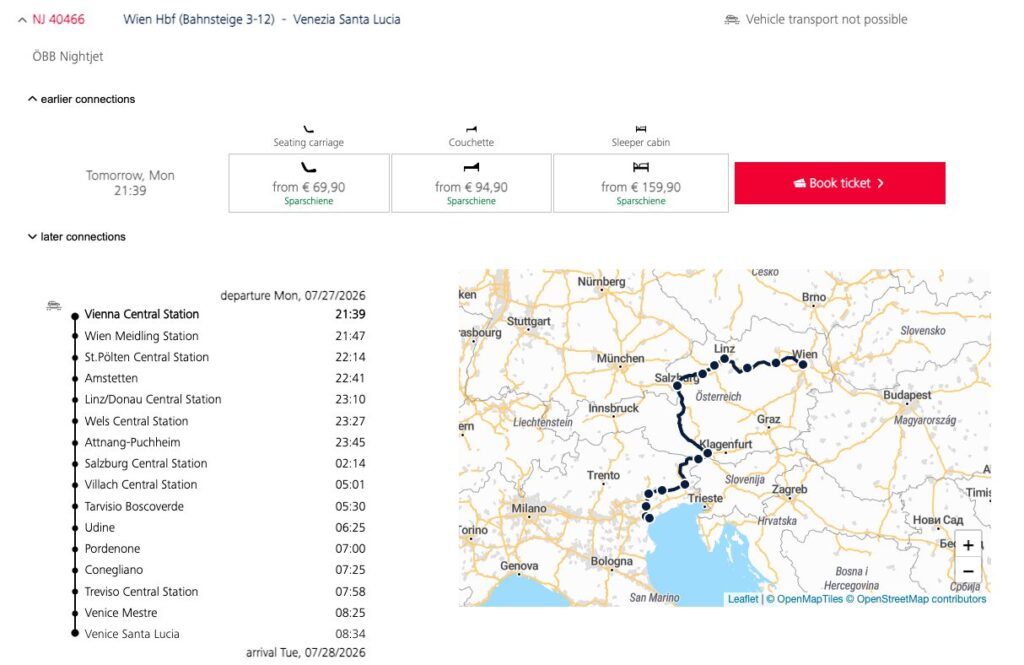Screen dimensions: 1024x665
Task: Click the Amstetten stop
Action: 111,378
